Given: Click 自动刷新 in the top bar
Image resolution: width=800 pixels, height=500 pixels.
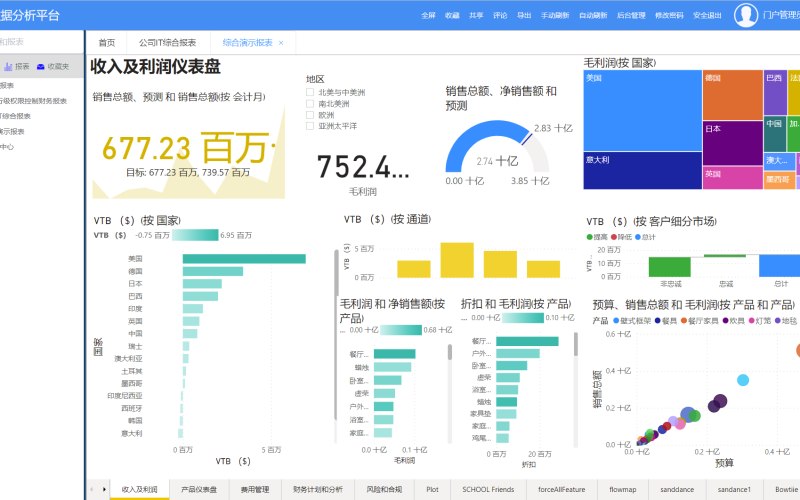Looking at the screenshot, I should (593, 15).
